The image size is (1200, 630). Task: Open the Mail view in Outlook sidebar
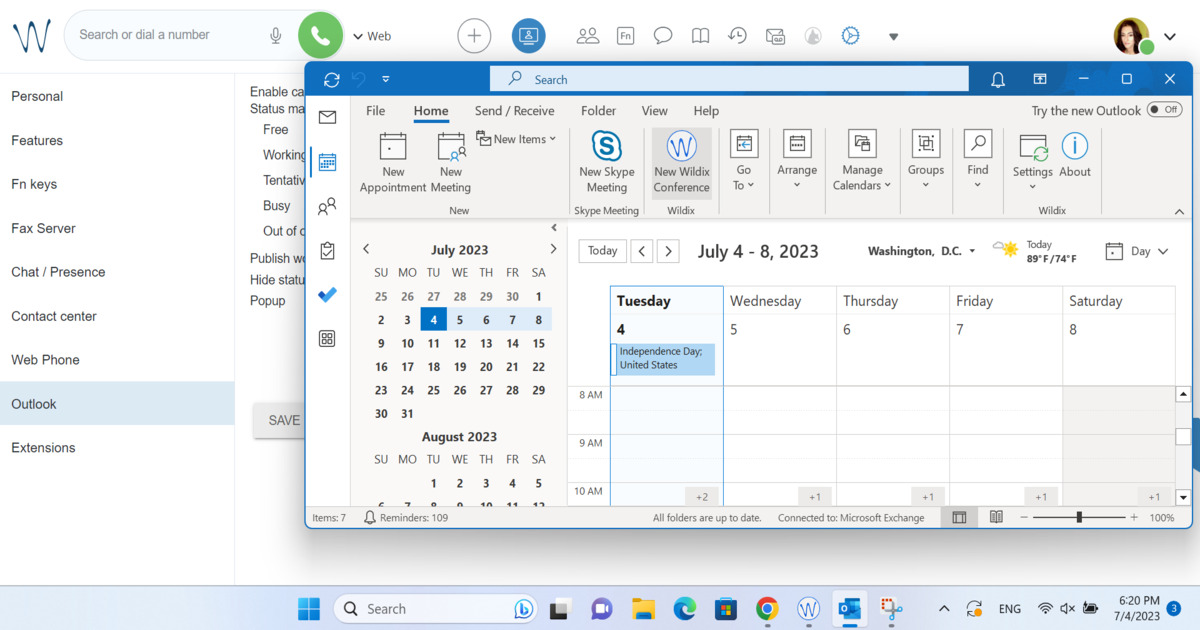click(x=327, y=118)
